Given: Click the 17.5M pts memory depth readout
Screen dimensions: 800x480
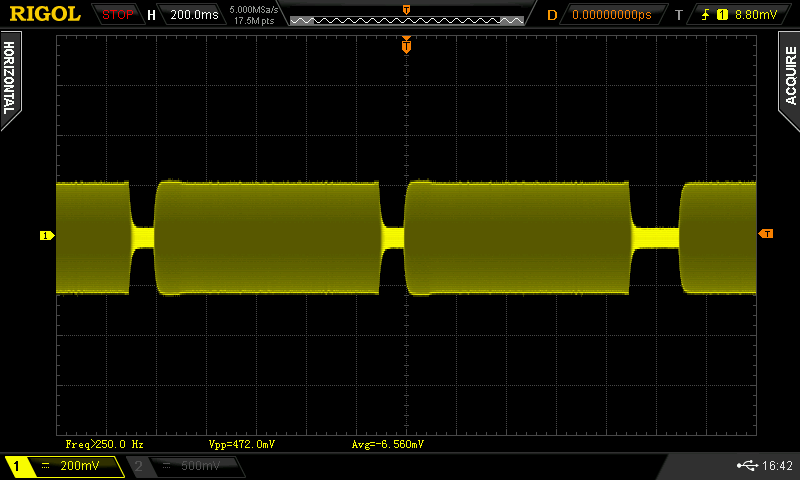Looking at the screenshot, I should (254, 21).
